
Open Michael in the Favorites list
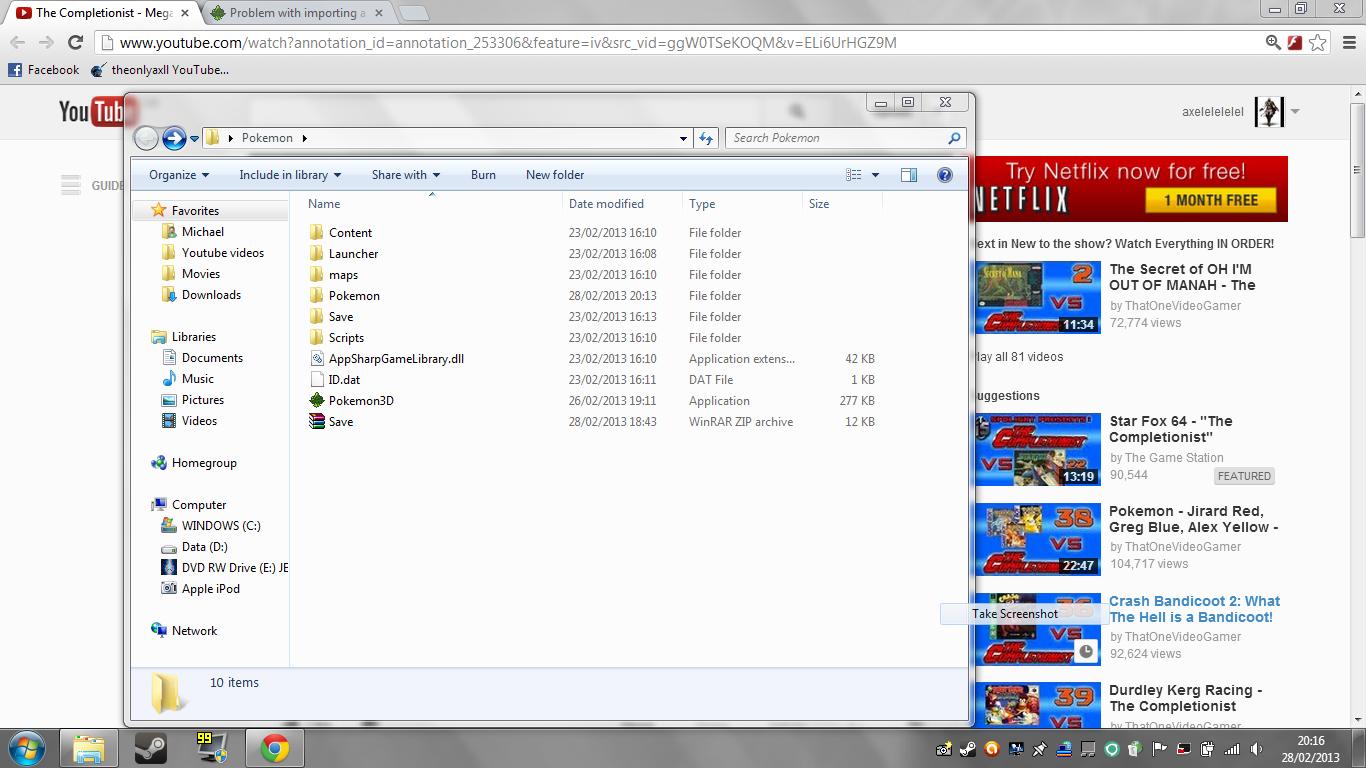[203, 232]
